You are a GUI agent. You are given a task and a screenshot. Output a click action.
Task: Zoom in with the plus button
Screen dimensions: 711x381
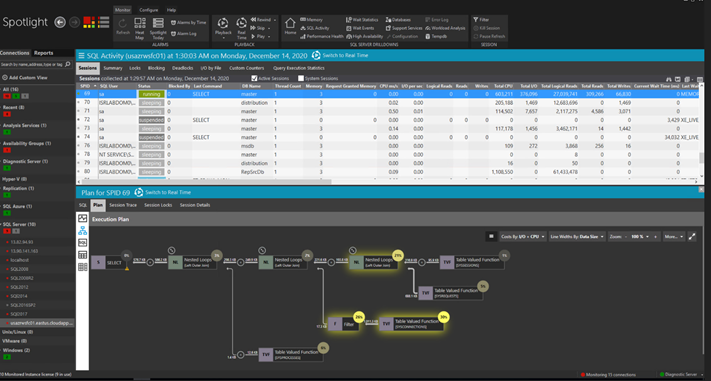655,237
